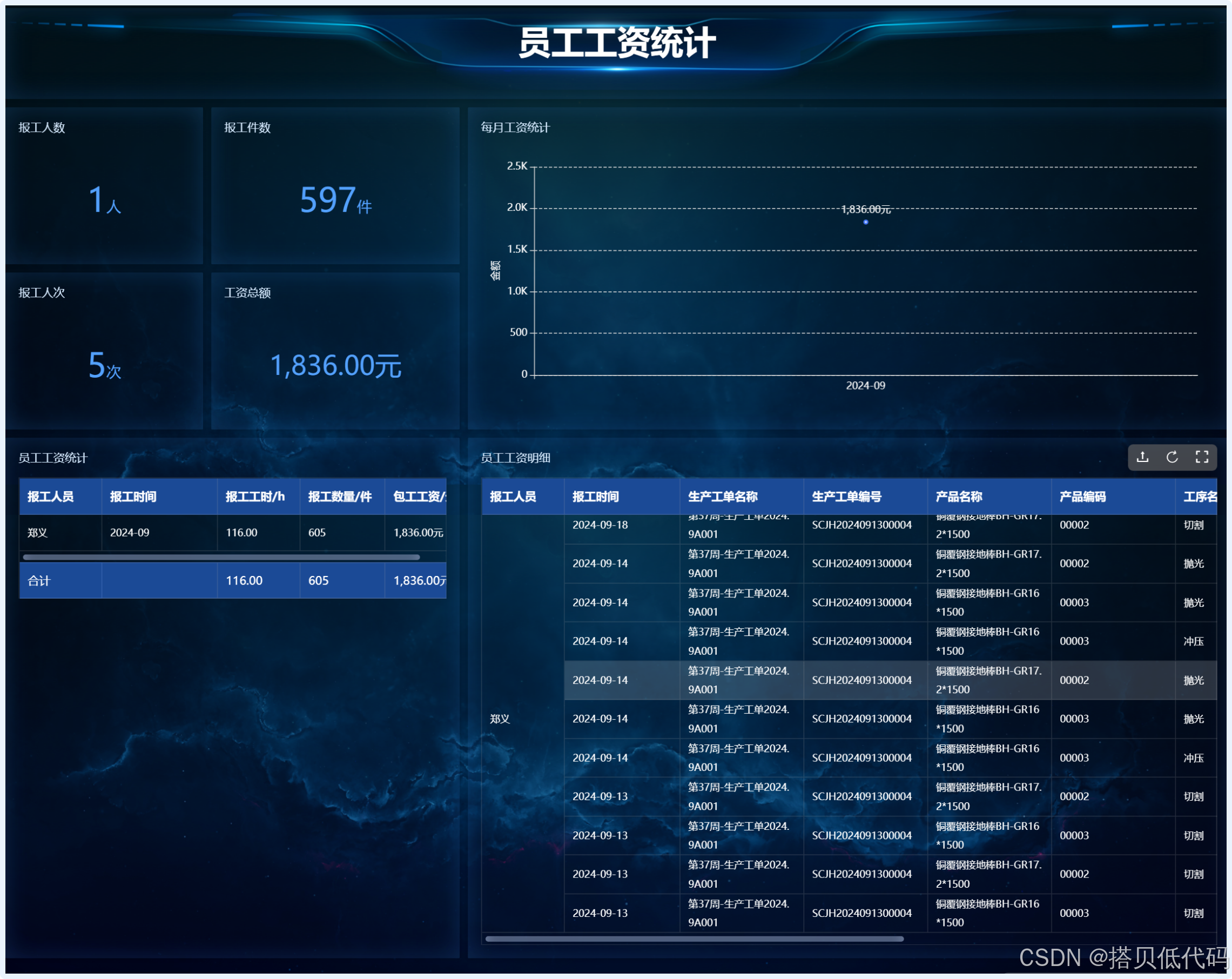Click the horizontal scrollbar under summary table
The width and height of the screenshot is (1232, 979).
click(221, 556)
